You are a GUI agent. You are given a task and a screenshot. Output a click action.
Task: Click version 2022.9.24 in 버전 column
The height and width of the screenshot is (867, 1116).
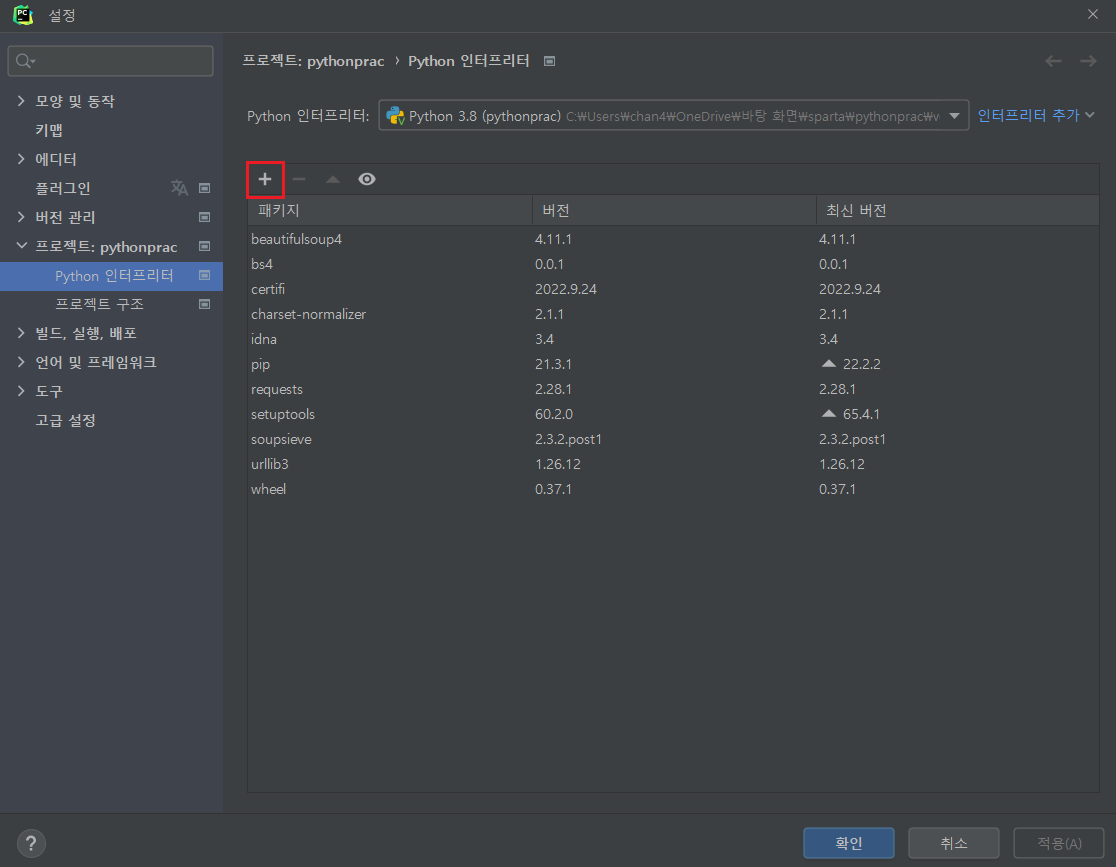click(x=566, y=289)
